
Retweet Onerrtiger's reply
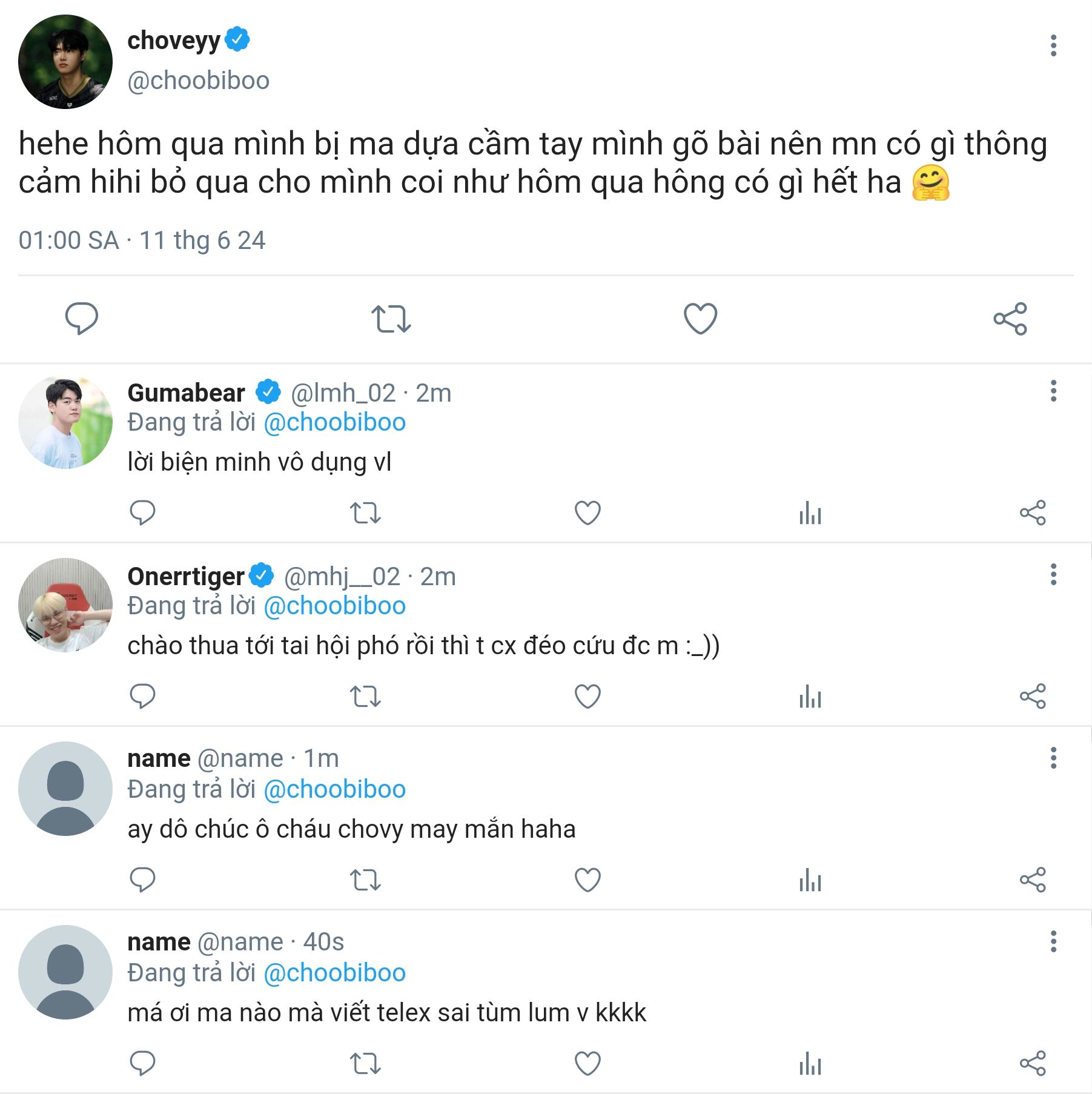tap(365, 697)
